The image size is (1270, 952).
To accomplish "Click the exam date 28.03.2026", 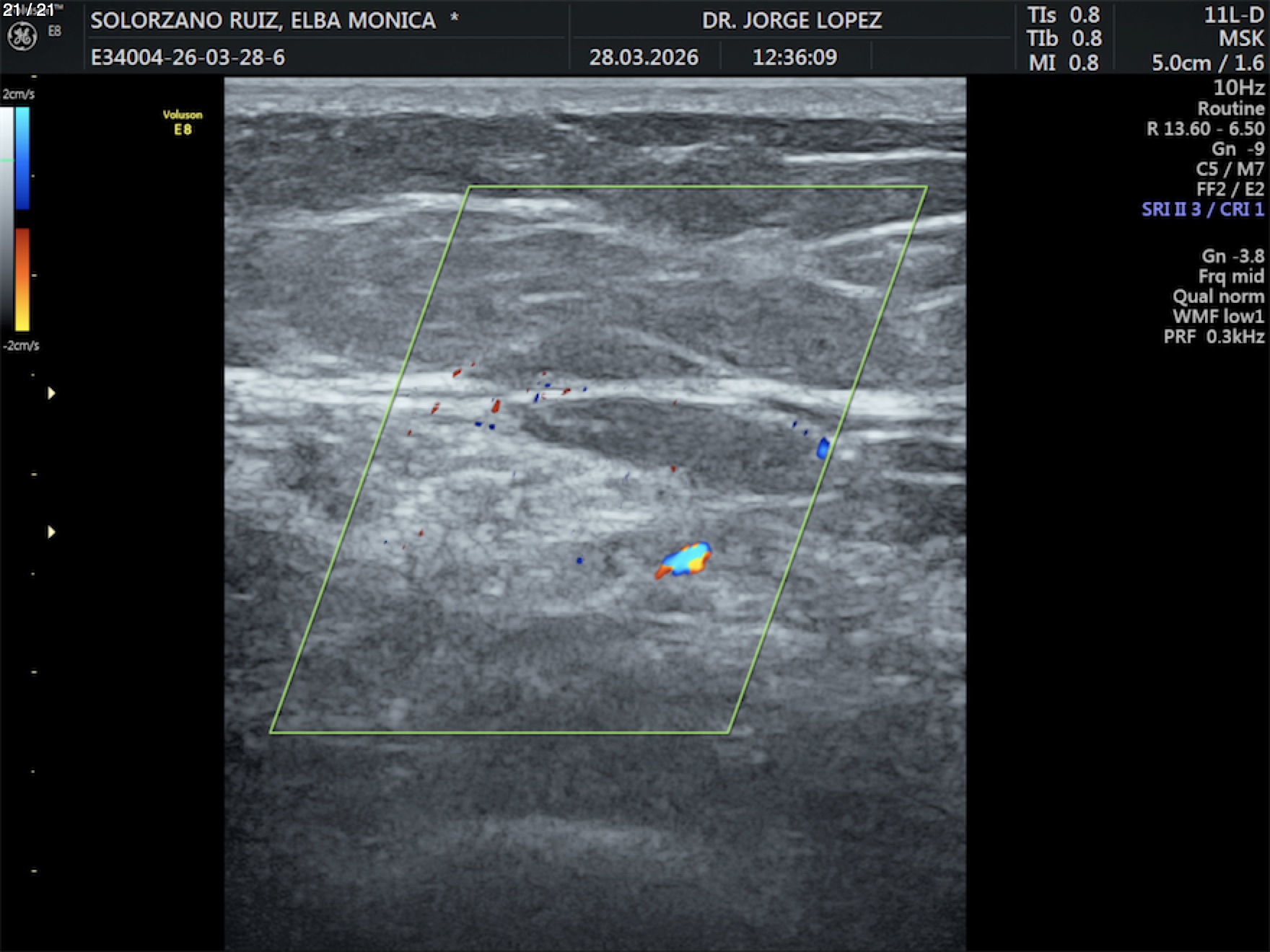I will point(644,57).
